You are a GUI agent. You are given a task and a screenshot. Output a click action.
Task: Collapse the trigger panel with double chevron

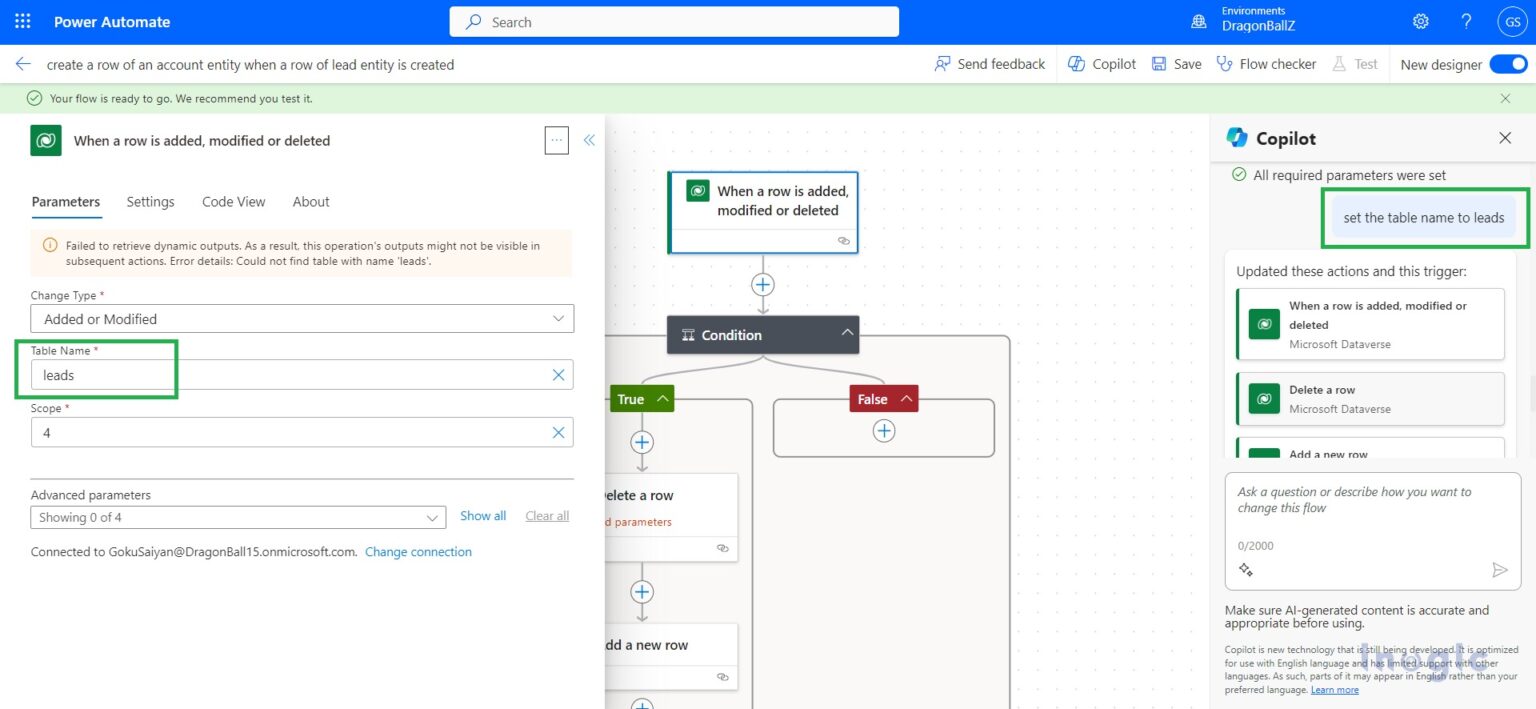click(589, 140)
